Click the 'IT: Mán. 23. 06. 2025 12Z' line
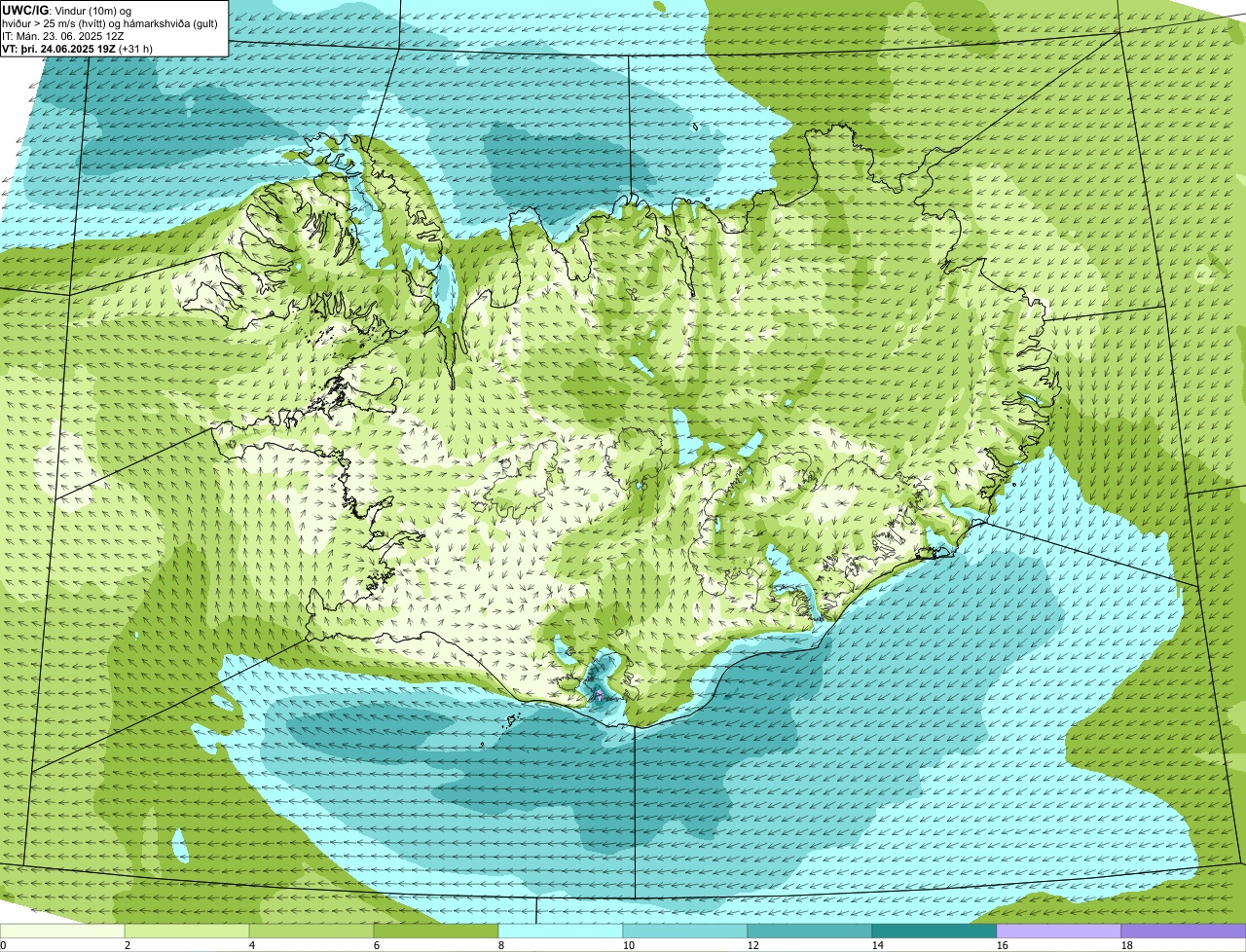The image size is (1246, 952). pos(62,36)
